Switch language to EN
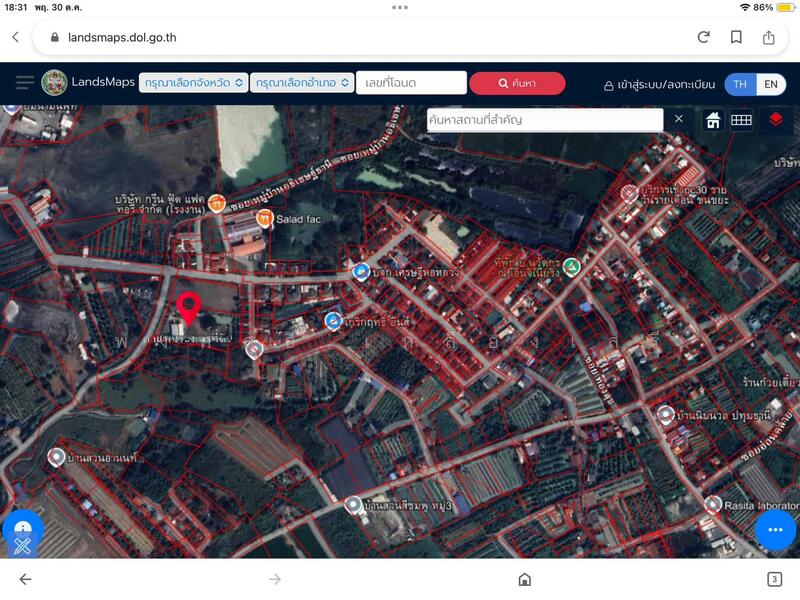The width and height of the screenshot is (800, 600). pyautogui.click(x=771, y=84)
